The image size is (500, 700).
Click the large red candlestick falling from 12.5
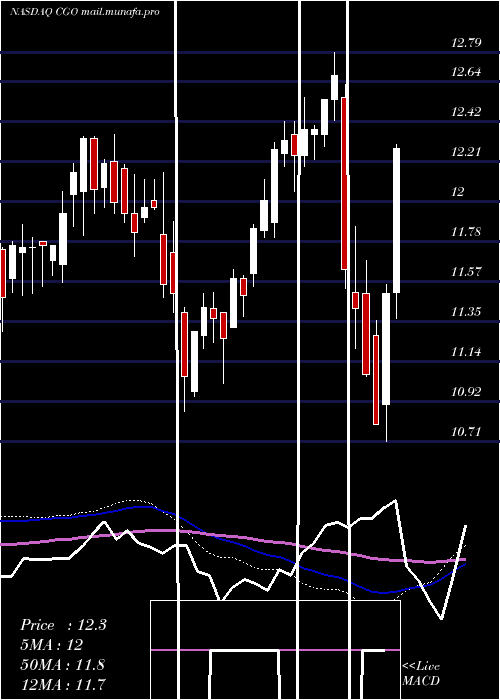point(344,183)
